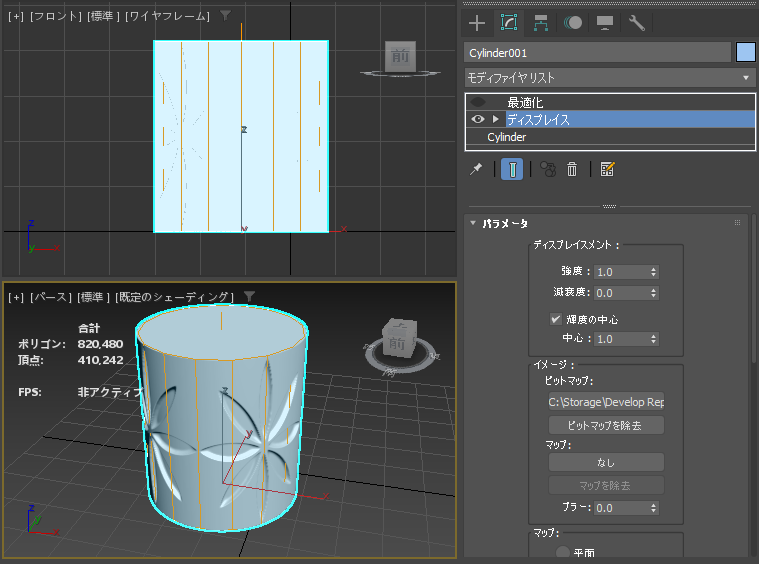Open [既定のシェーディング] shading menu
759x564 pixels.
(174, 297)
